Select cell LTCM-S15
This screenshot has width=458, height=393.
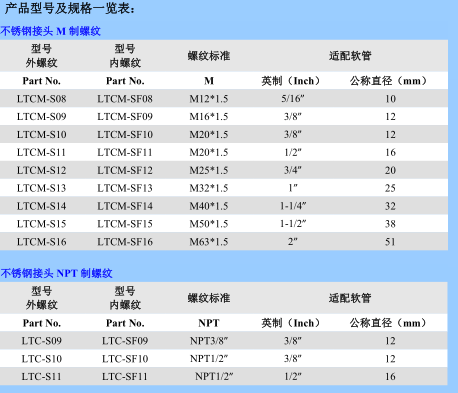(x=42, y=224)
